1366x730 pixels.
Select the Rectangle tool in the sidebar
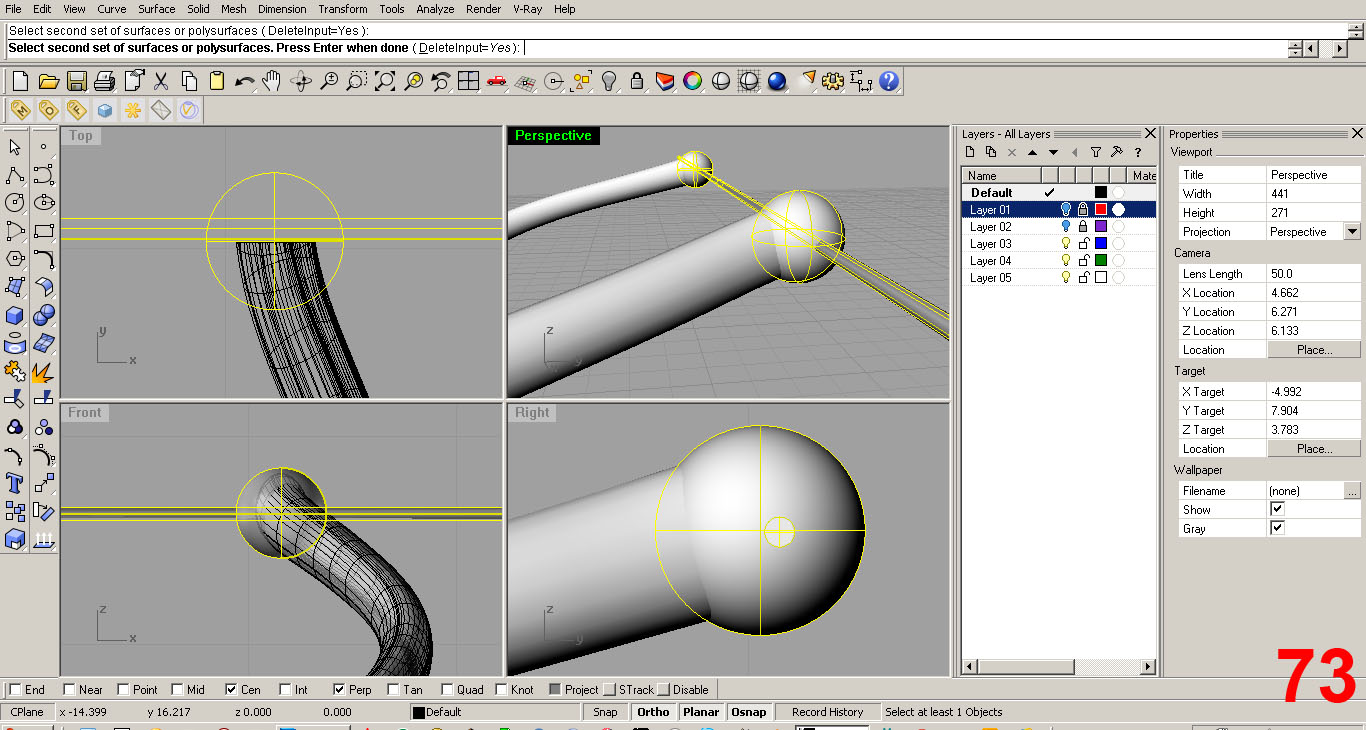[43, 231]
